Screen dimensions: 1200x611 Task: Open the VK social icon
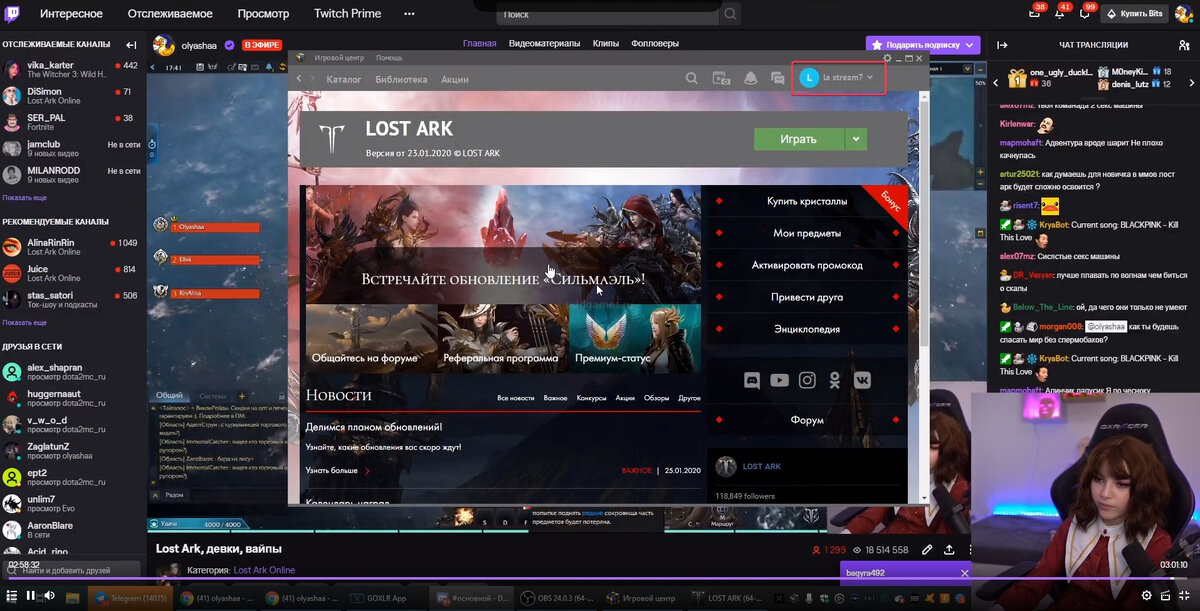tap(860, 380)
